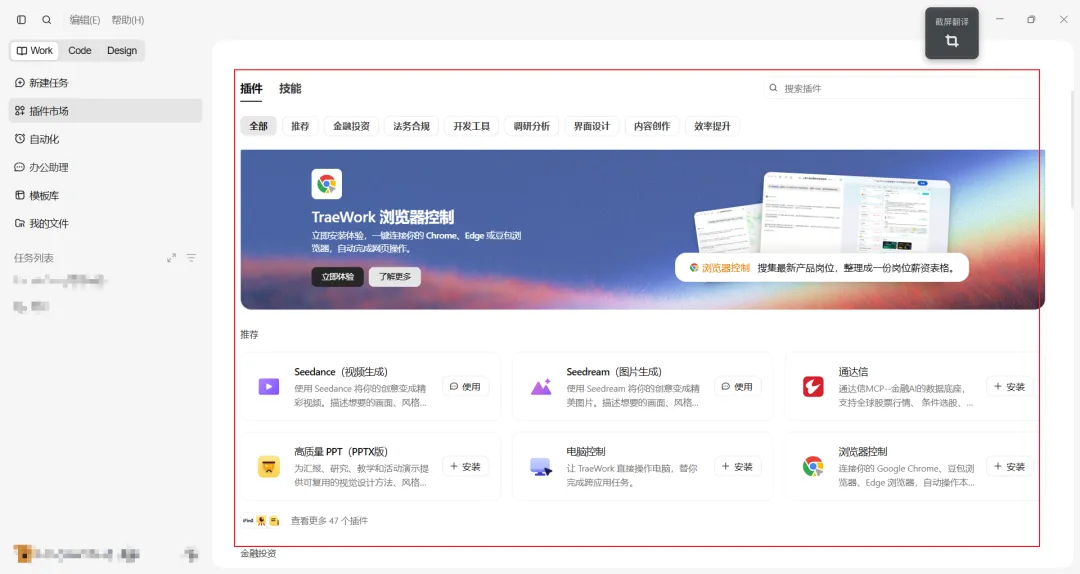Open the 编辑(E) menu

tap(85, 20)
